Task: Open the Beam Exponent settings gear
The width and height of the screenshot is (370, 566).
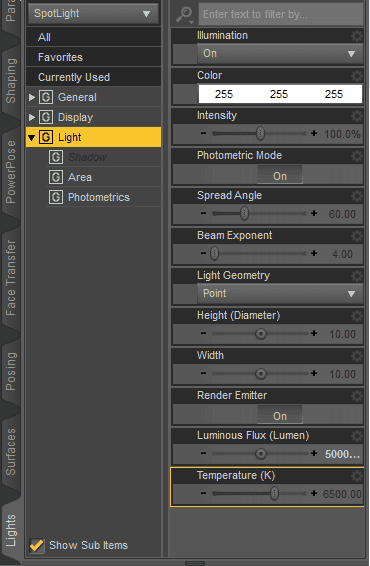Action: pos(357,236)
